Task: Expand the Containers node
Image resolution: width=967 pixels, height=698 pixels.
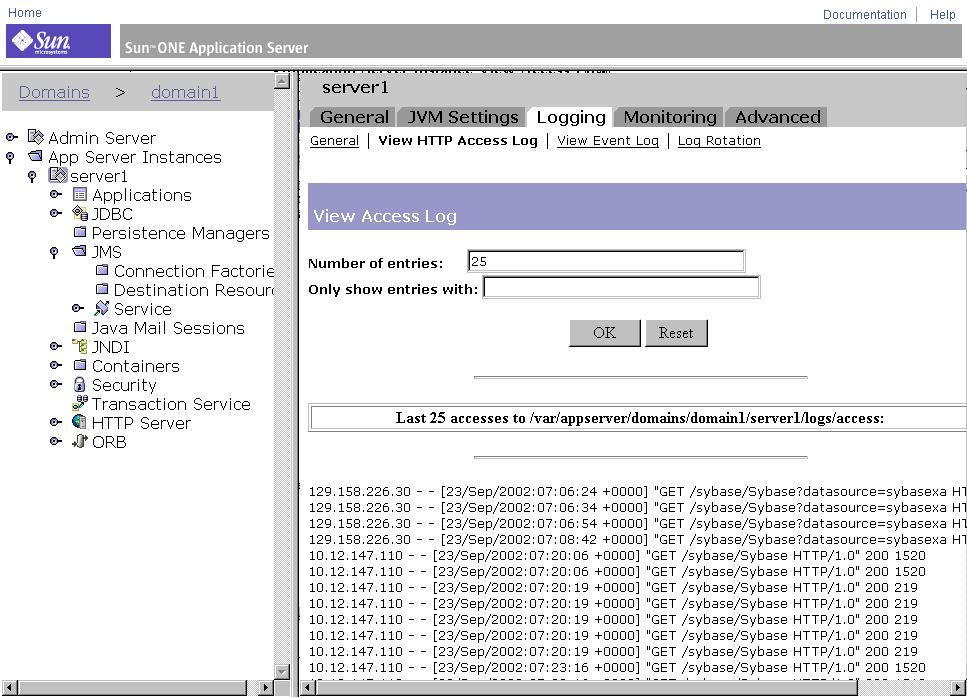Action: [56, 365]
